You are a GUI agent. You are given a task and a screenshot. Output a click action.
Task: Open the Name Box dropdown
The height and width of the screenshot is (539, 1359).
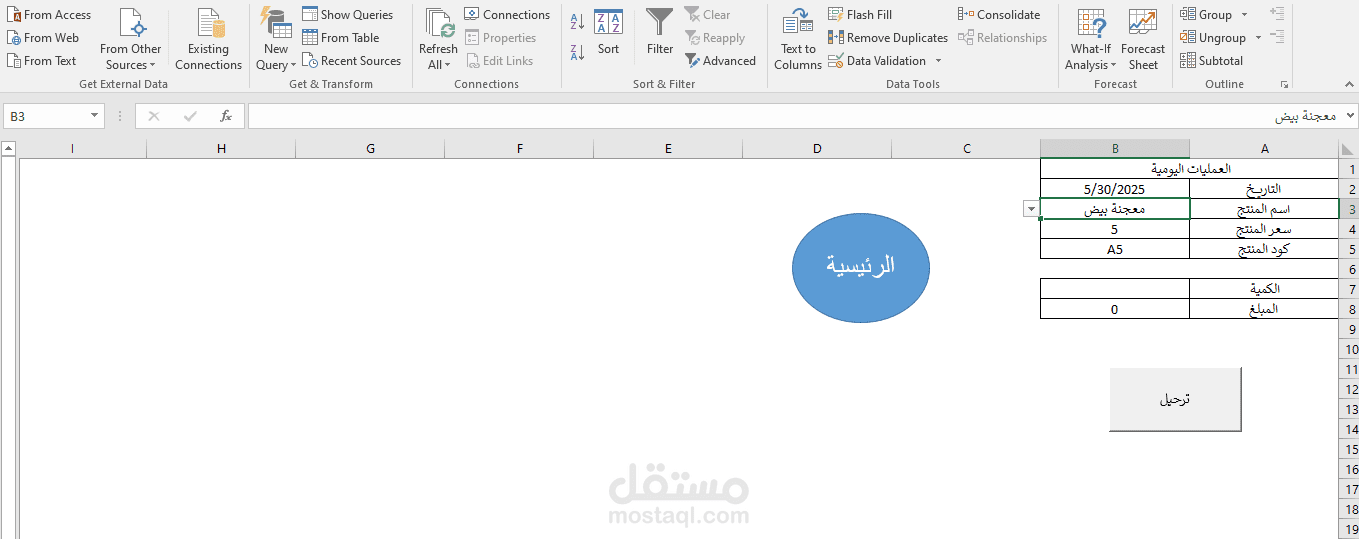pos(95,116)
